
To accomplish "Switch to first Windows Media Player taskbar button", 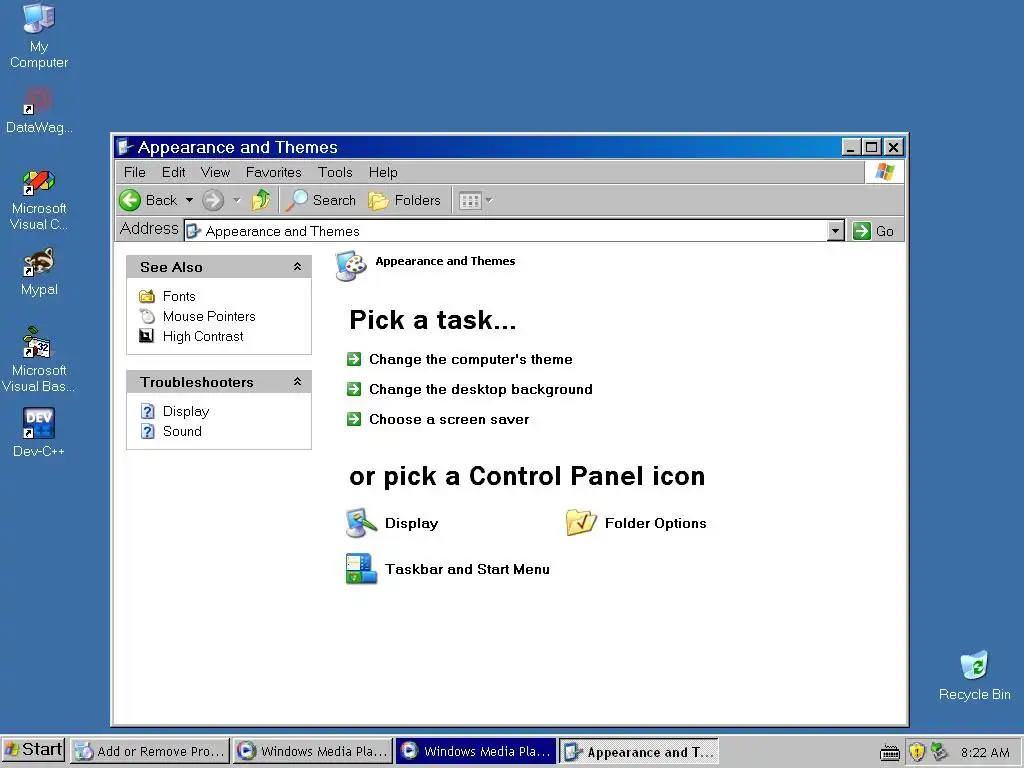I will pos(313,751).
